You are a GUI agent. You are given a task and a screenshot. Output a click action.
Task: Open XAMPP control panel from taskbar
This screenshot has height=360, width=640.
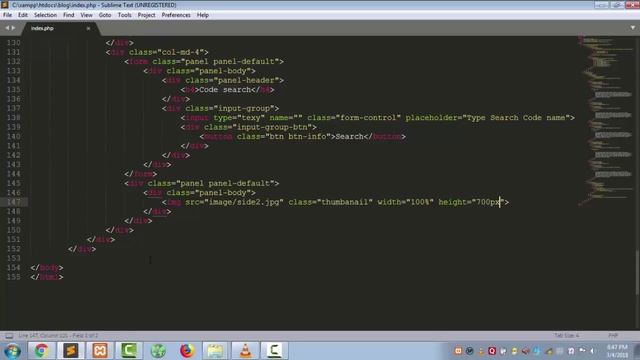100,351
